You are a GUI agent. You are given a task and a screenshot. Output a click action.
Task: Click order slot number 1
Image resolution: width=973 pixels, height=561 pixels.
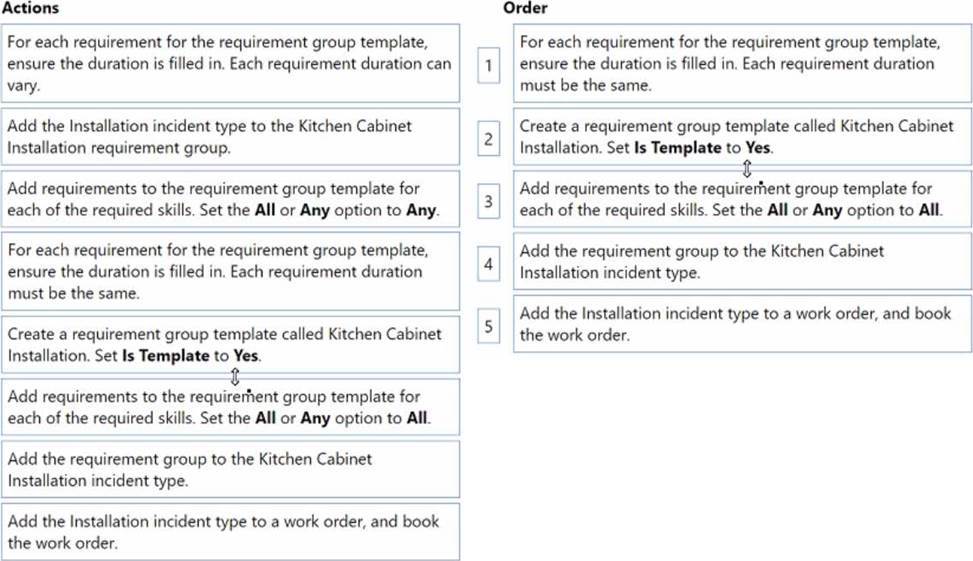489,65
